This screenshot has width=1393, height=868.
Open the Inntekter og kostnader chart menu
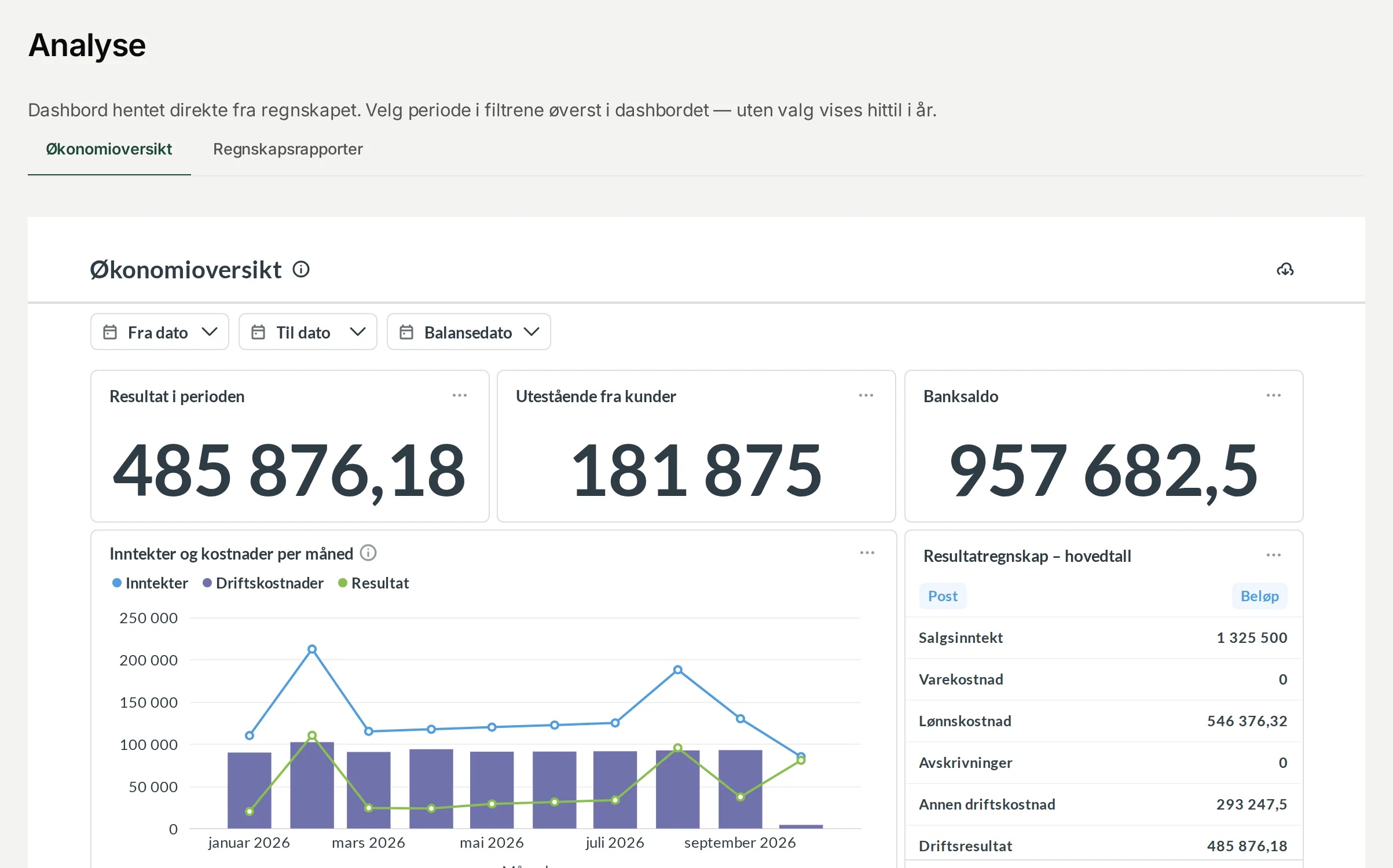click(x=867, y=553)
